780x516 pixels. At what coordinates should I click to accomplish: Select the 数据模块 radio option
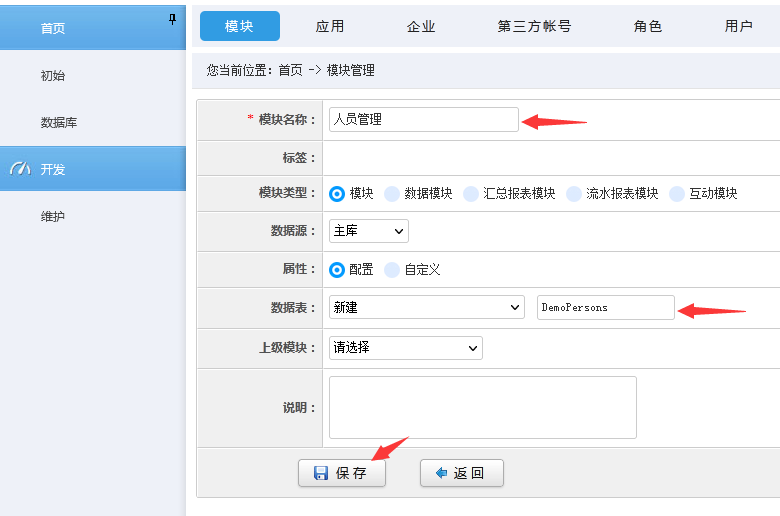(392, 194)
